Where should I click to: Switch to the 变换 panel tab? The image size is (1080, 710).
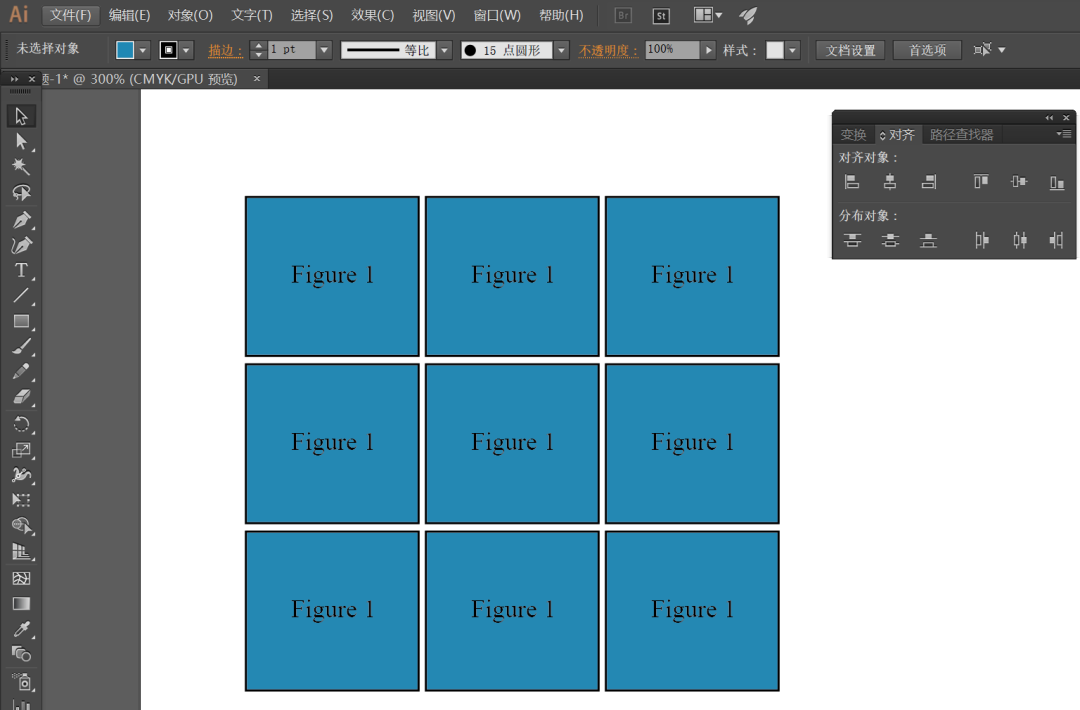[x=853, y=135]
